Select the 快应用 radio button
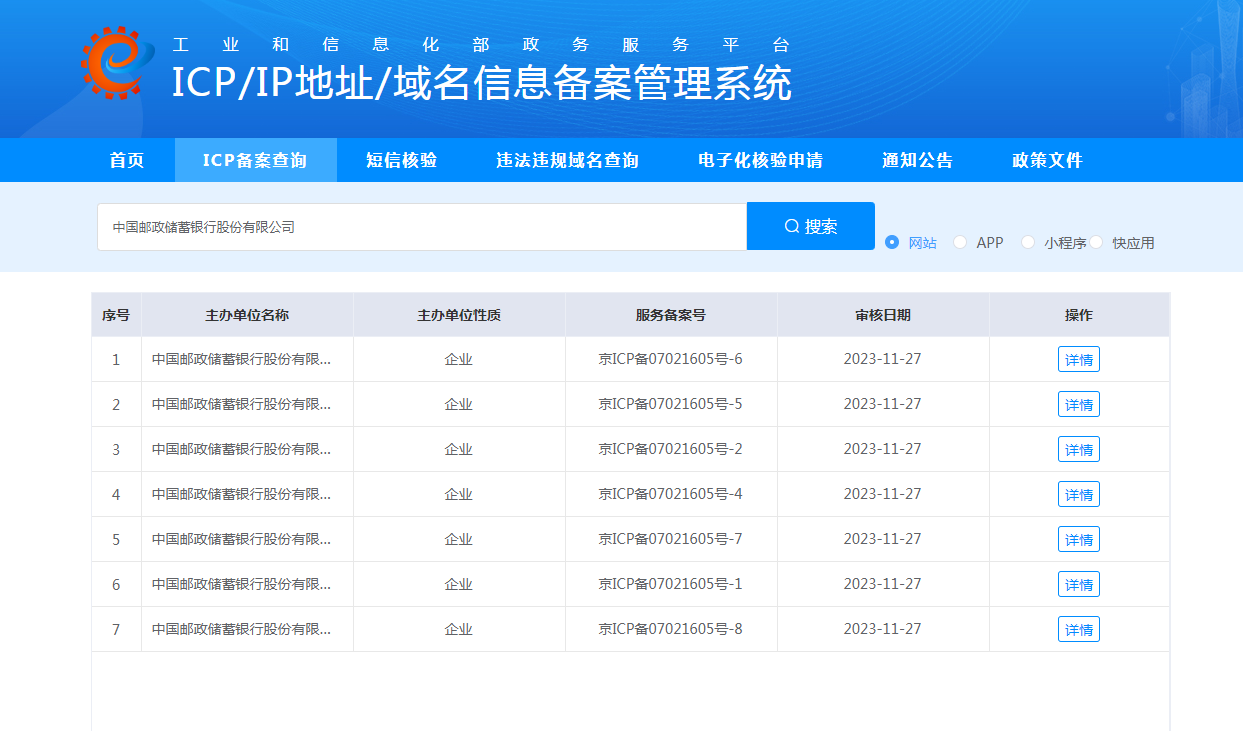 pyautogui.click(x=1096, y=242)
